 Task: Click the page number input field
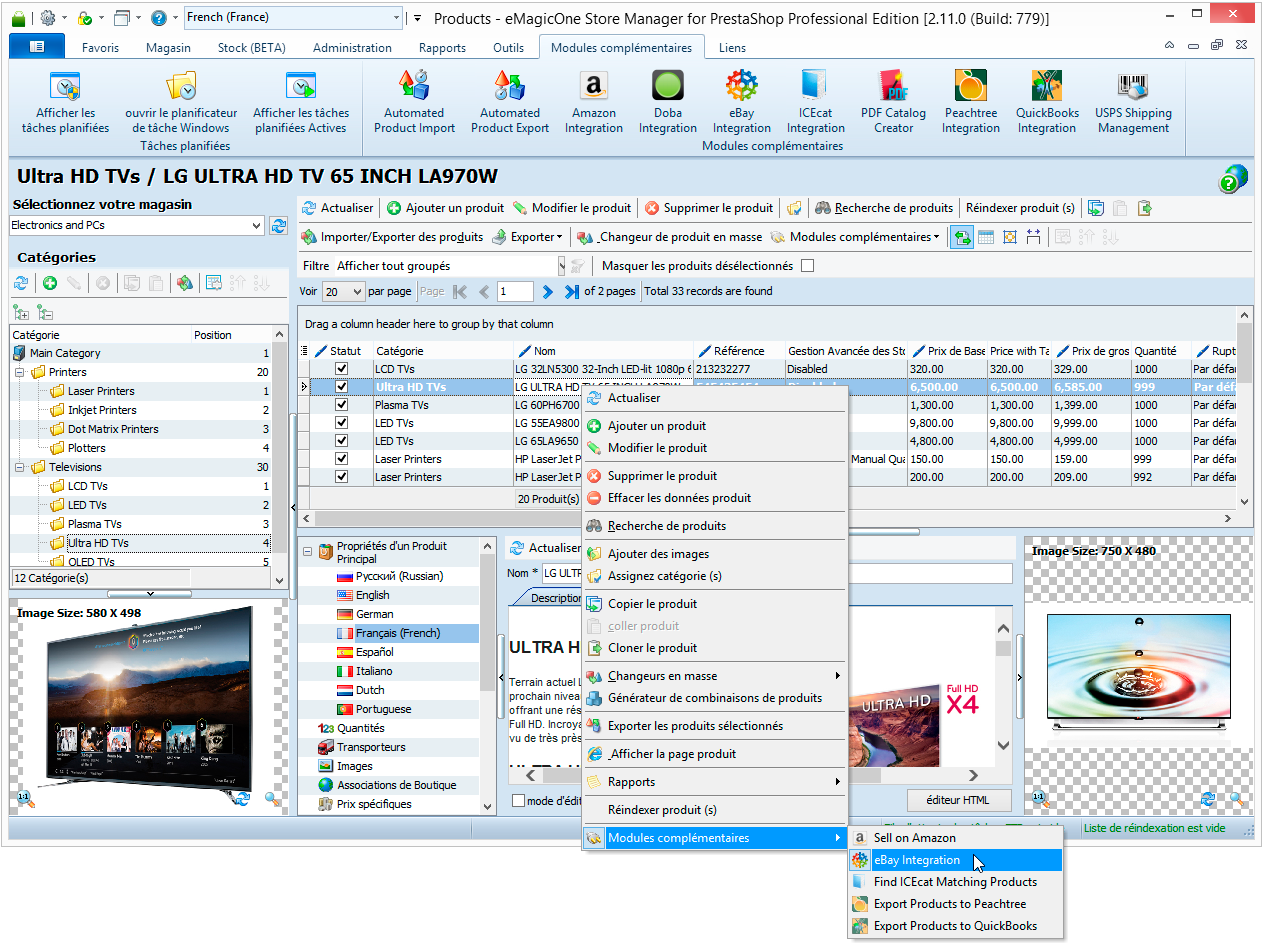515,292
